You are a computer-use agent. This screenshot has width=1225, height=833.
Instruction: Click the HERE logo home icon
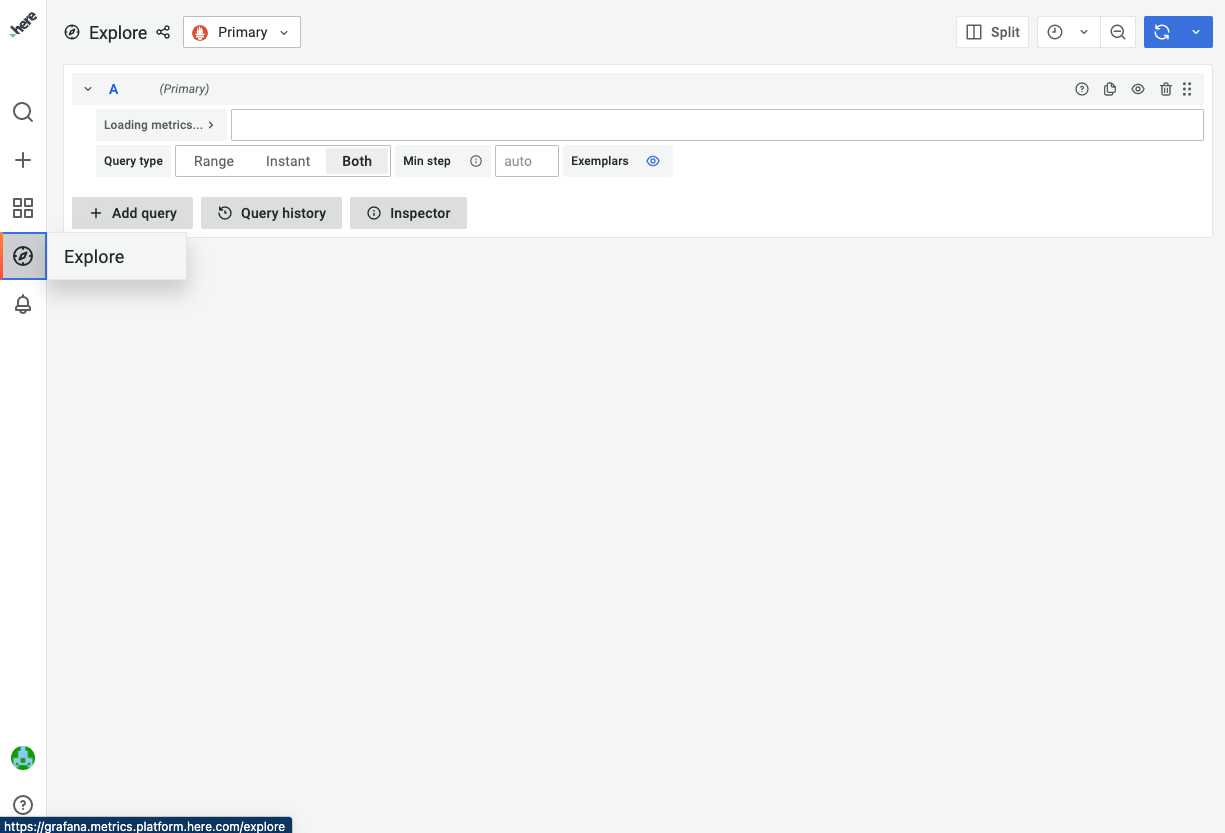[x=23, y=26]
